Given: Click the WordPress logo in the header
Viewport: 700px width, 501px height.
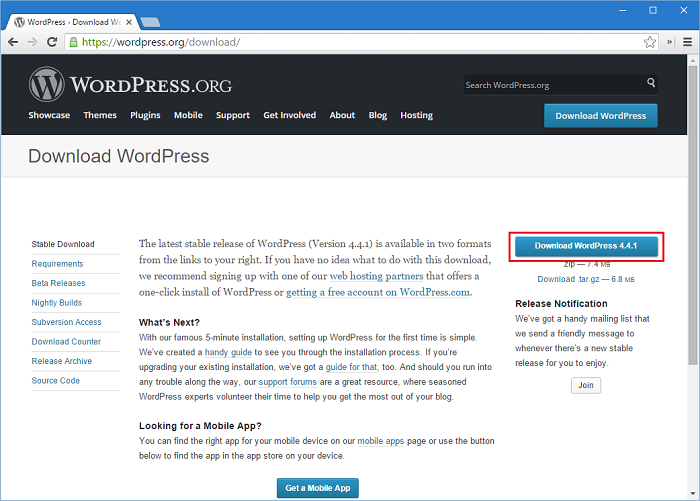Looking at the screenshot, I should (x=130, y=84).
